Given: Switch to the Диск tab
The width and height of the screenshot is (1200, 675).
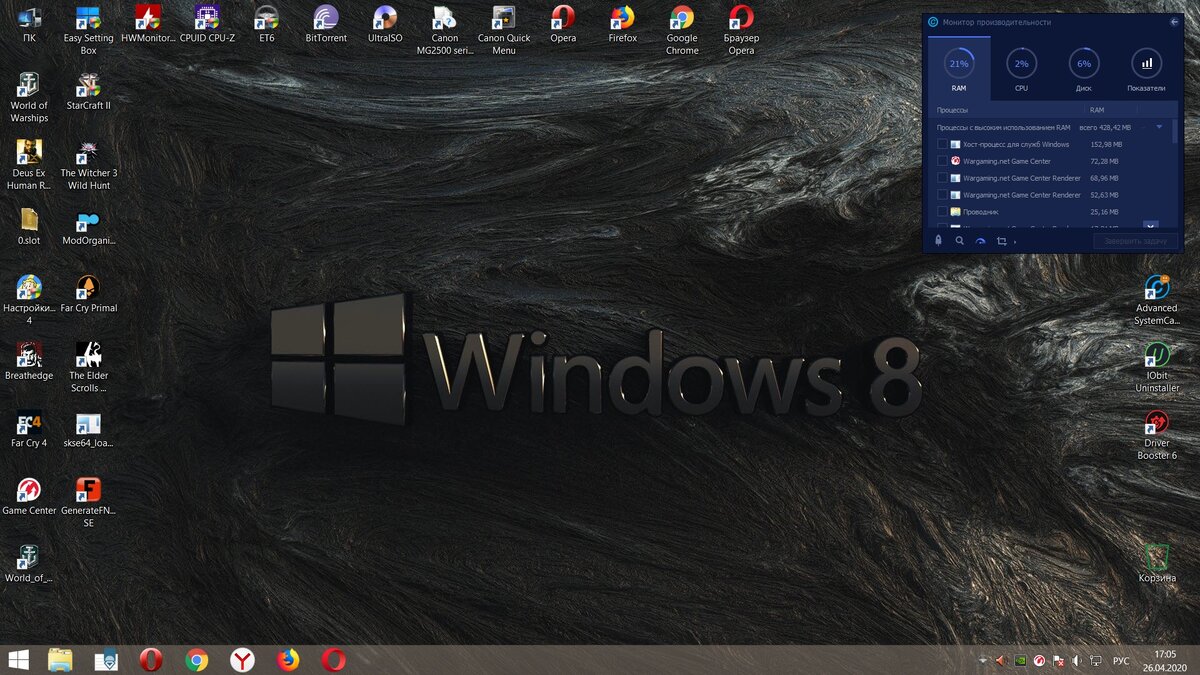Looking at the screenshot, I should 1084,72.
